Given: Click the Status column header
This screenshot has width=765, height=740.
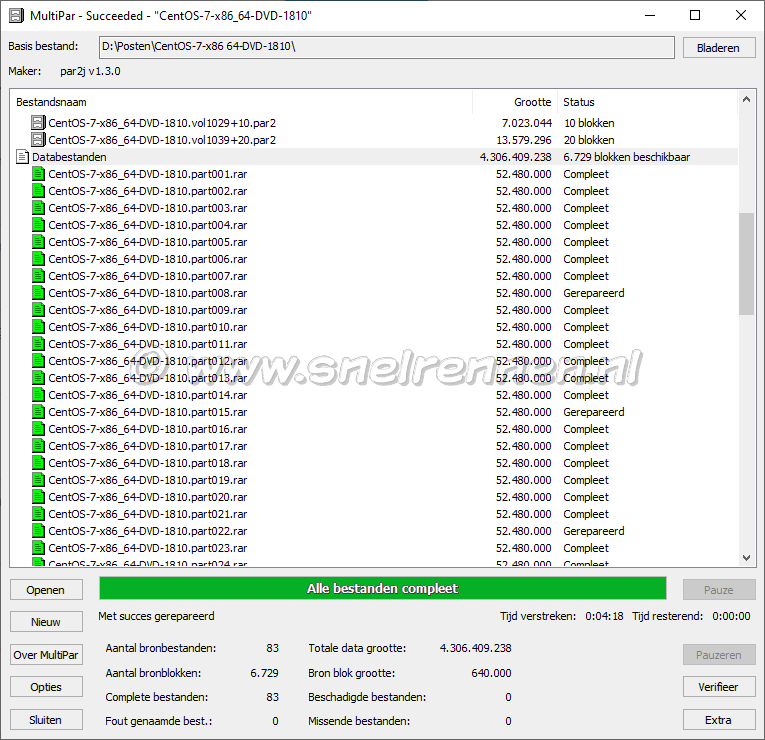Looking at the screenshot, I should 647,102.
